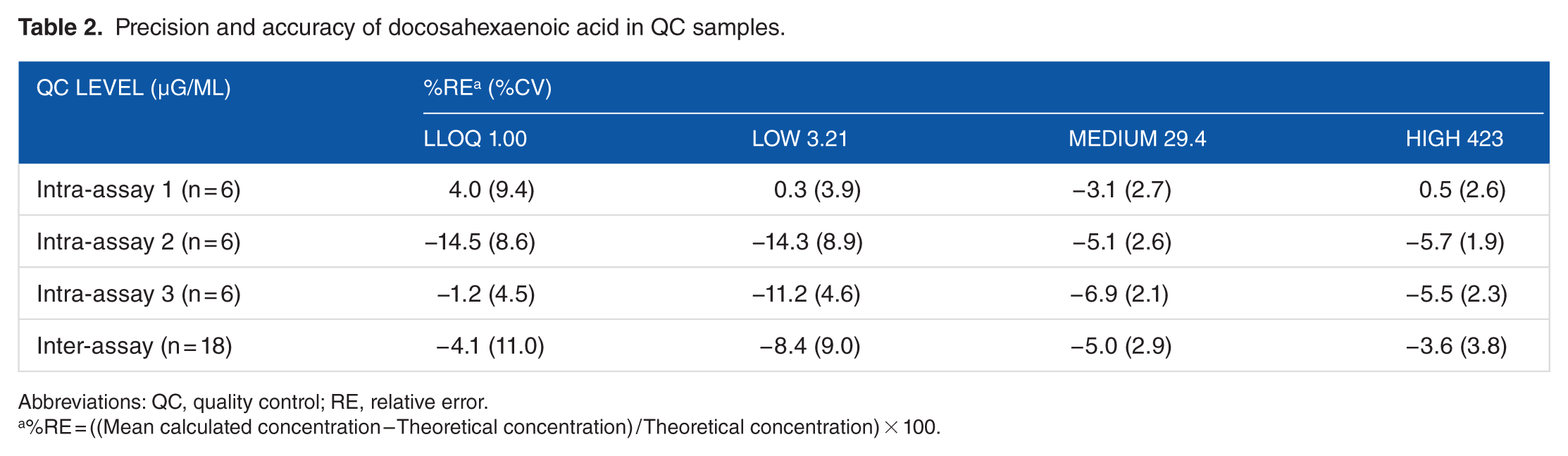The height and width of the screenshot is (456, 1568).
Task: Select the Intra-assay 3 (n=6) row label
Action: tap(139, 294)
